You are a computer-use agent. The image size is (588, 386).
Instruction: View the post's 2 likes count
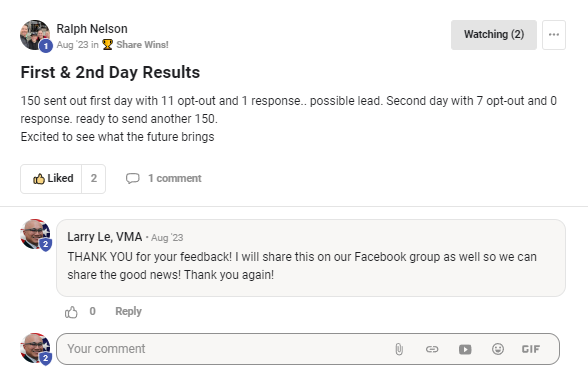94,179
